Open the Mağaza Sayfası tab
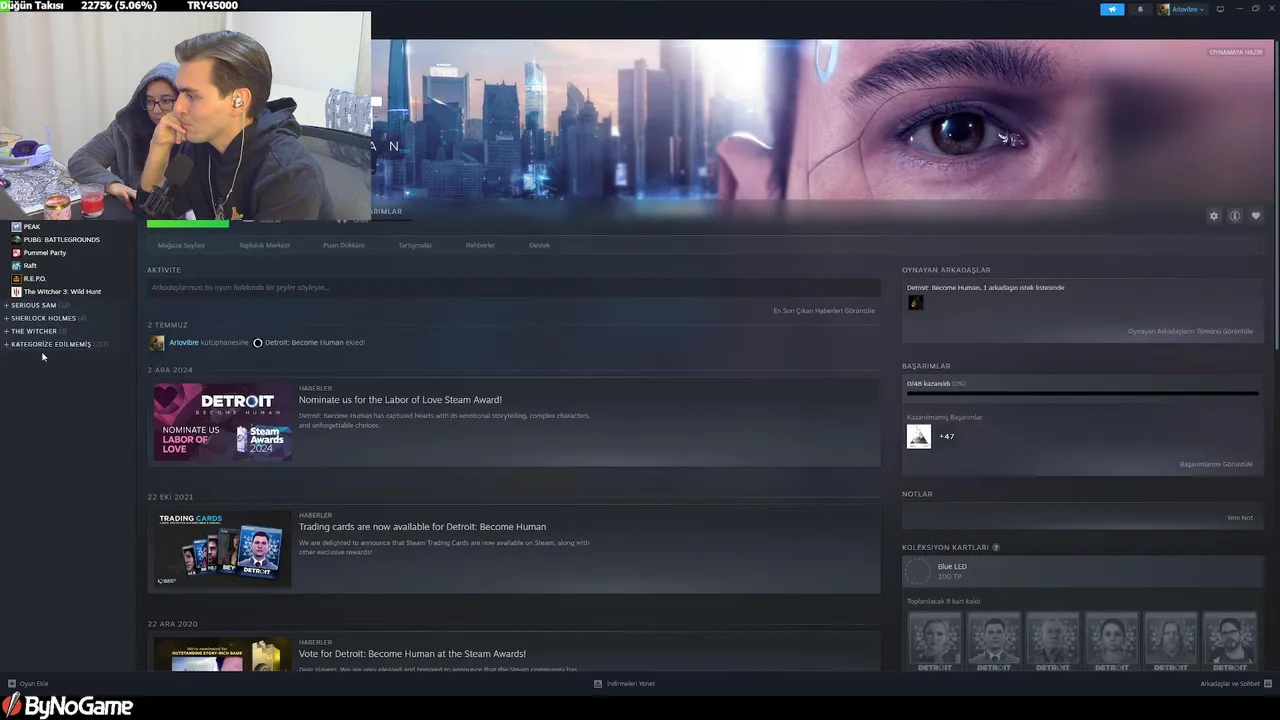This screenshot has height=720, width=1280. point(181,245)
